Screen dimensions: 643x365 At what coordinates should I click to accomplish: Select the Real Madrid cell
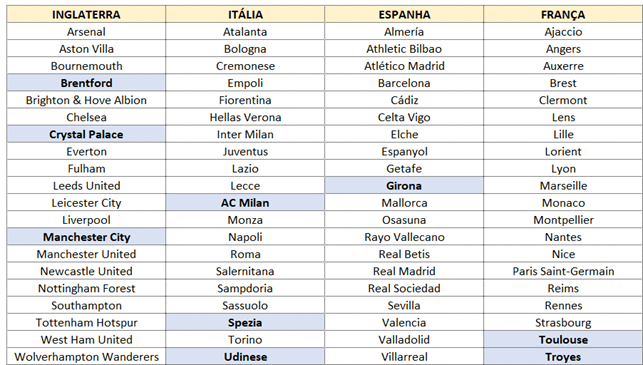404,271
